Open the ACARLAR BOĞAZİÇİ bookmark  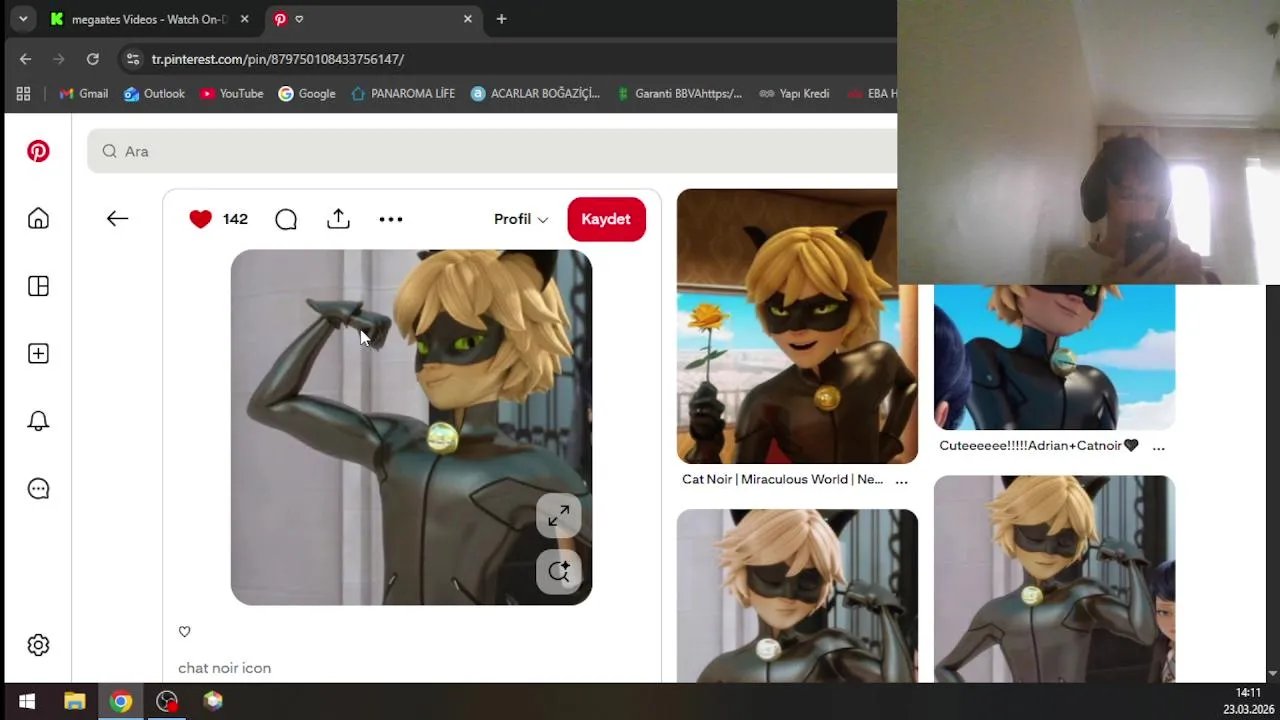[535, 93]
